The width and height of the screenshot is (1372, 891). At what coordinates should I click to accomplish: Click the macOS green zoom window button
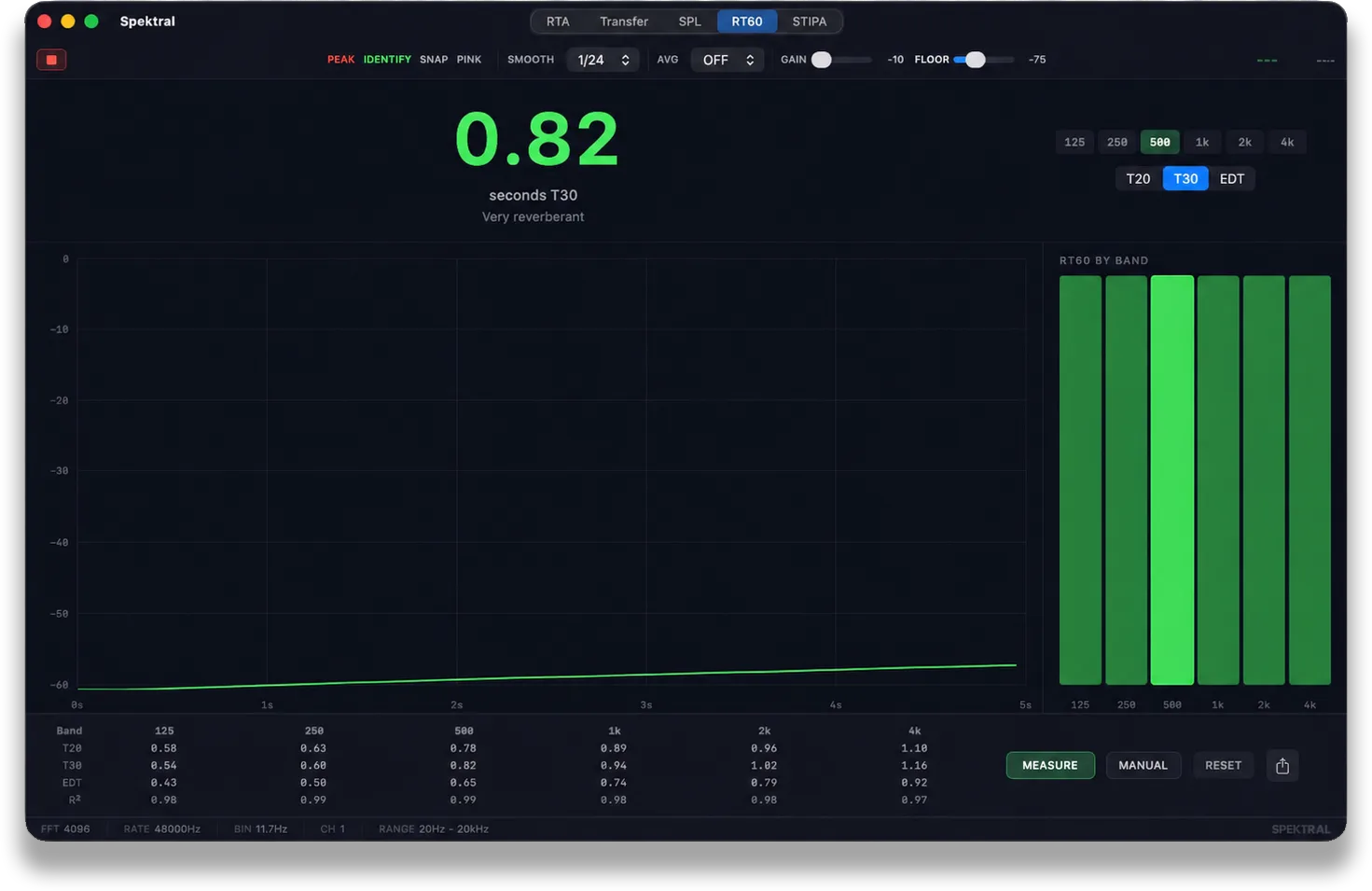point(91,21)
